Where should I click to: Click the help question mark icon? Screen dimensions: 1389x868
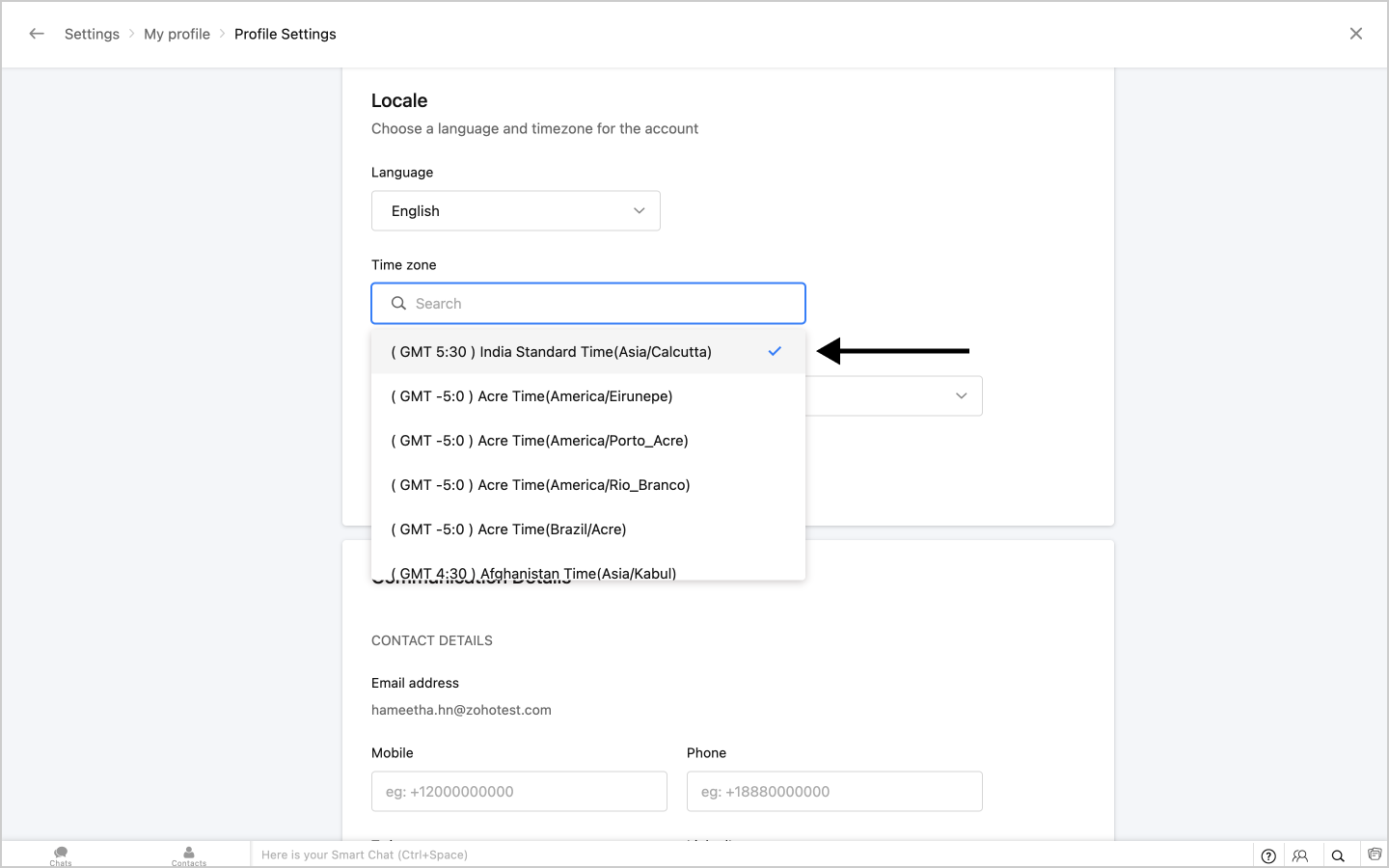(x=1268, y=855)
